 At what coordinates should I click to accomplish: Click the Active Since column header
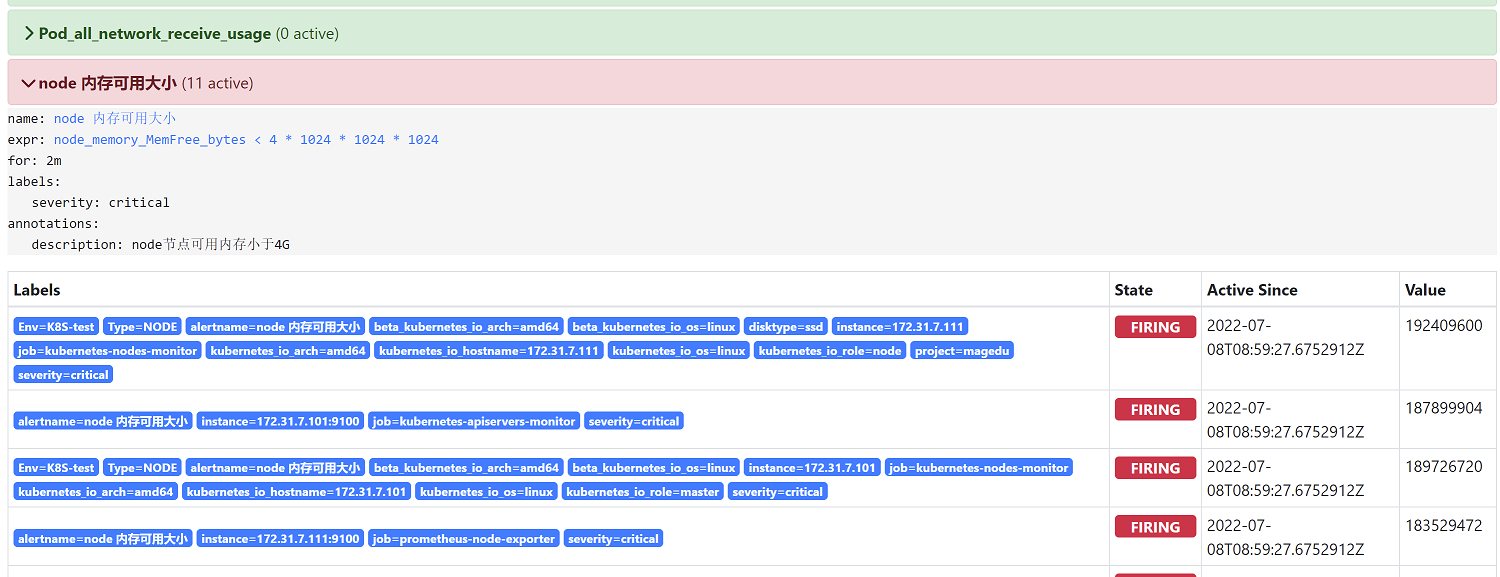1252,290
